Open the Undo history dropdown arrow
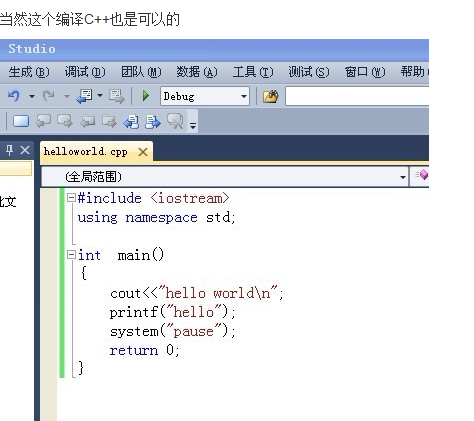The image size is (474, 421). (x=32, y=96)
